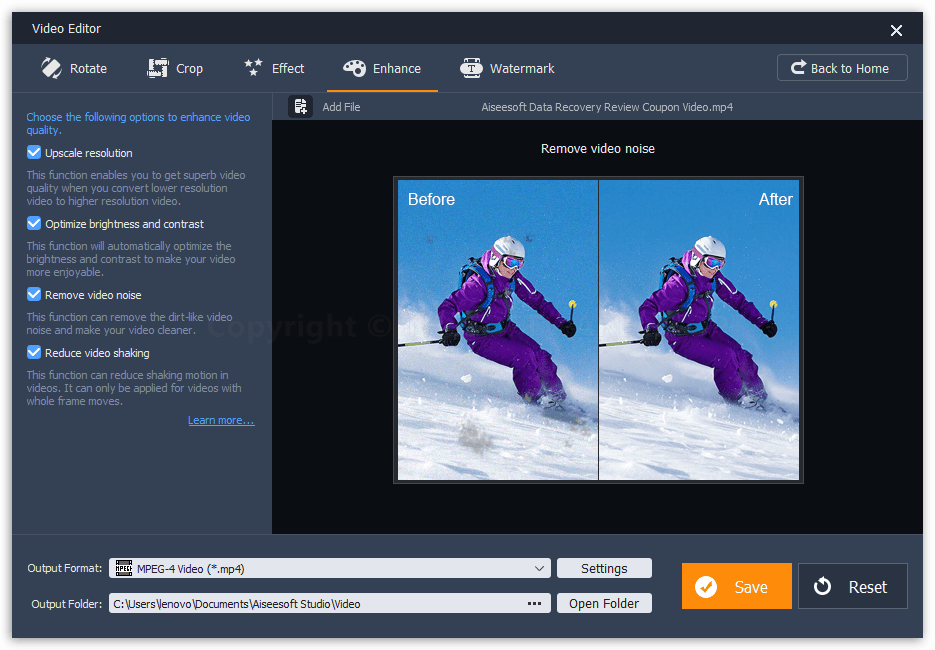Switch to the Crop tab
The width and height of the screenshot is (935, 650).
175,69
